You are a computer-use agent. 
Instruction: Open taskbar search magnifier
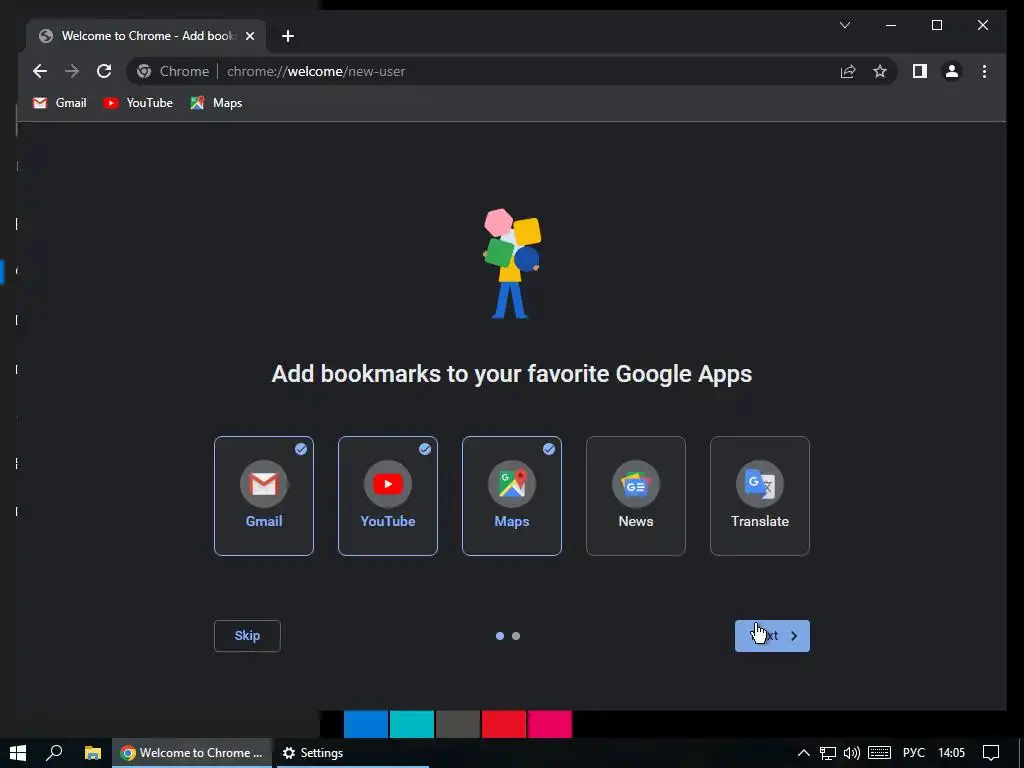[55, 752]
